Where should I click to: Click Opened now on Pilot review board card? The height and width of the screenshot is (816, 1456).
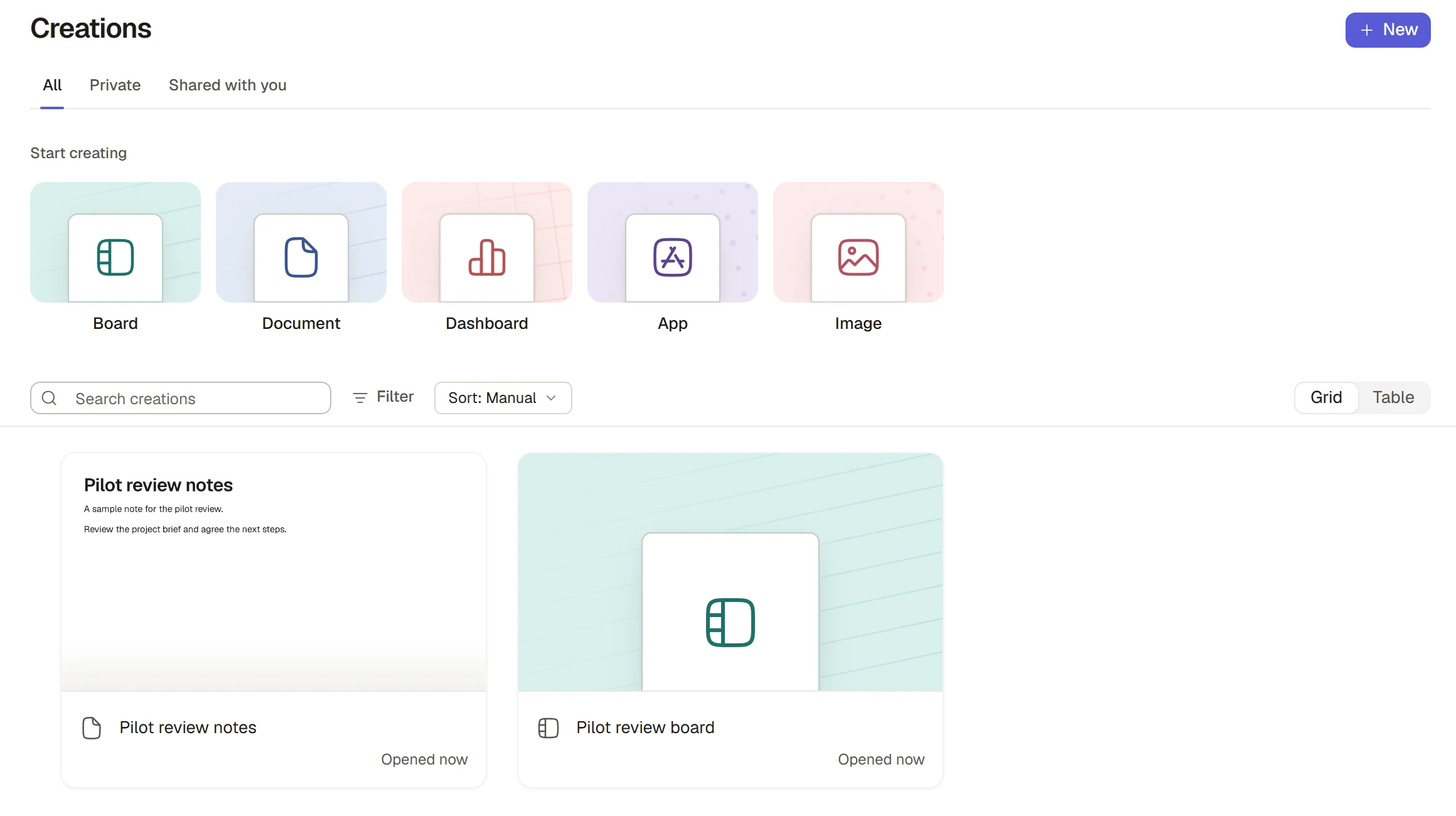pyautogui.click(x=881, y=760)
